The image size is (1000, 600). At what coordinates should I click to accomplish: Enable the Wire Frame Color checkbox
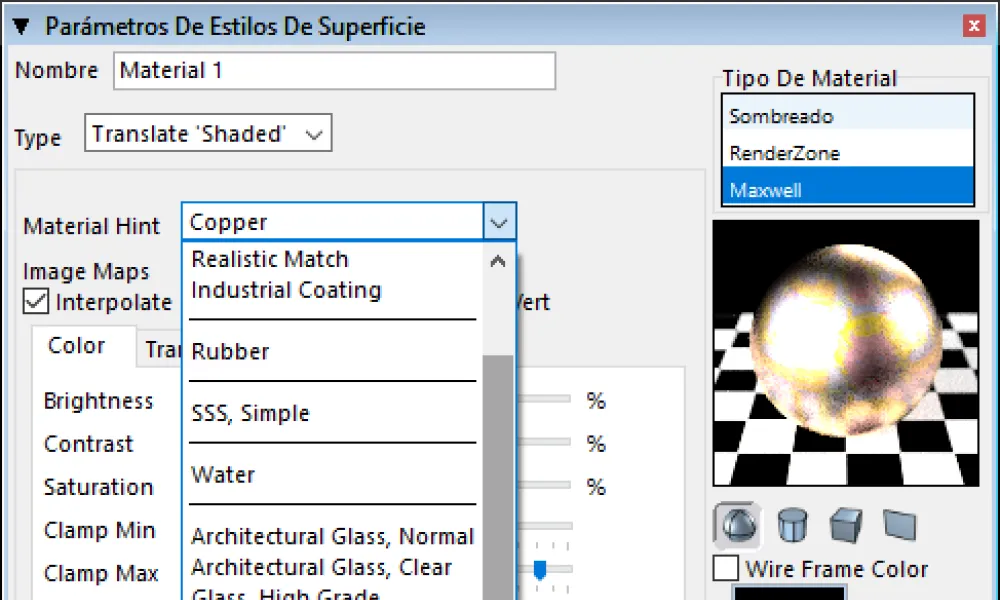tap(726, 569)
